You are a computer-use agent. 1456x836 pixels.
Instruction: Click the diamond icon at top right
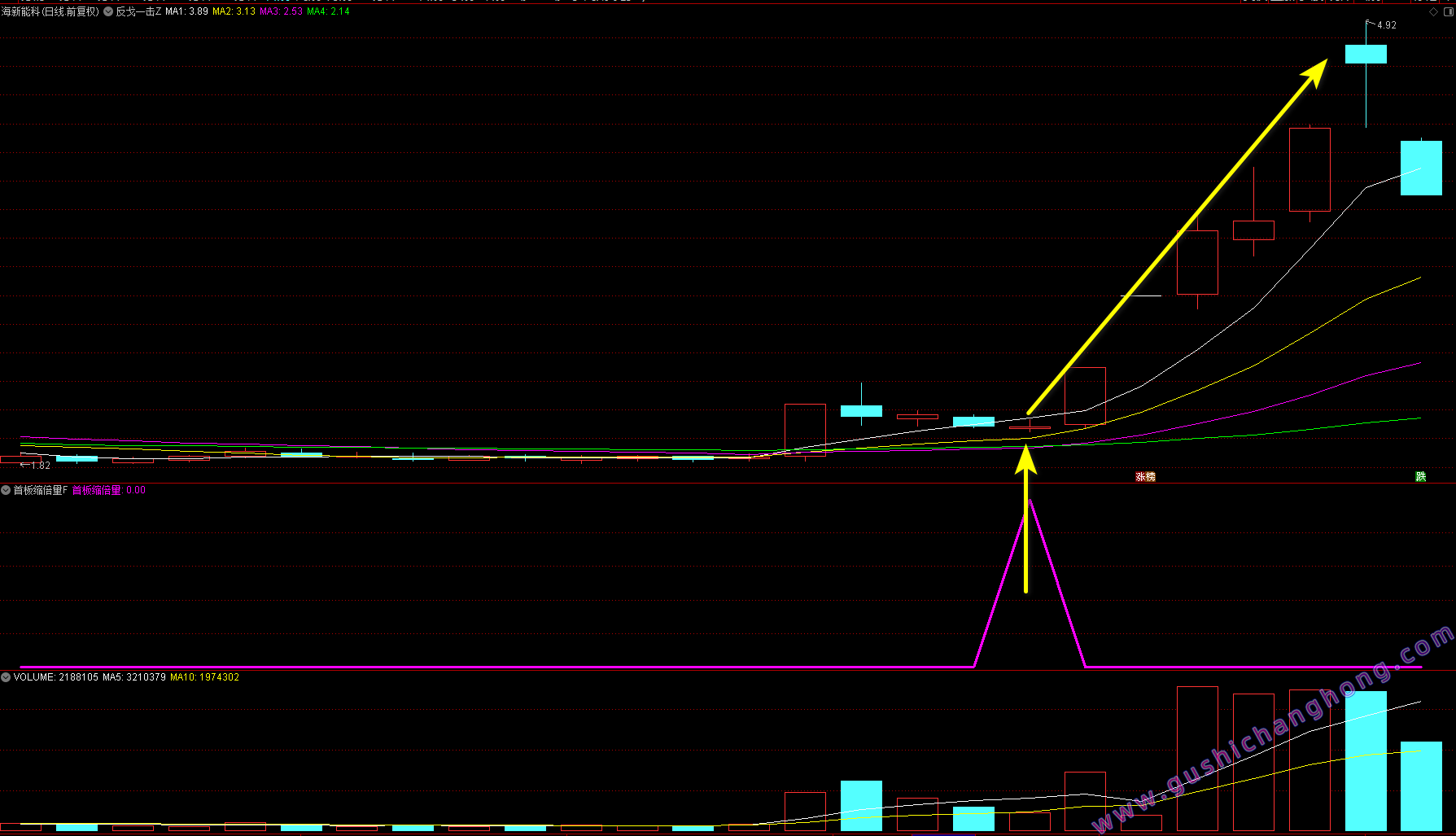[x=1433, y=11]
